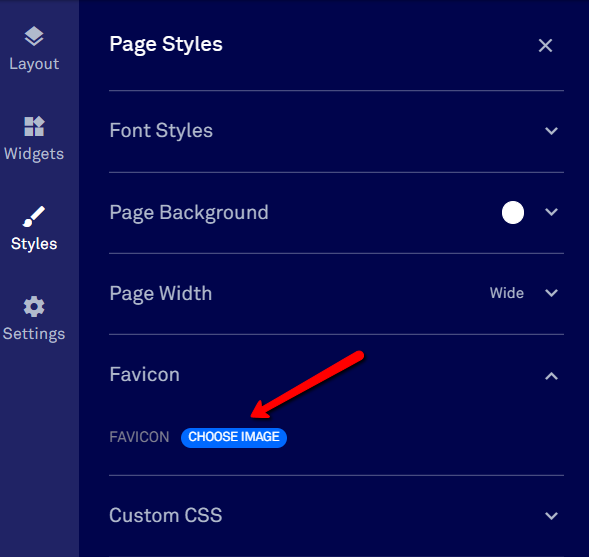Collapse the Favicon section chevron
Image resolution: width=589 pixels, height=557 pixels.
(551, 376)
